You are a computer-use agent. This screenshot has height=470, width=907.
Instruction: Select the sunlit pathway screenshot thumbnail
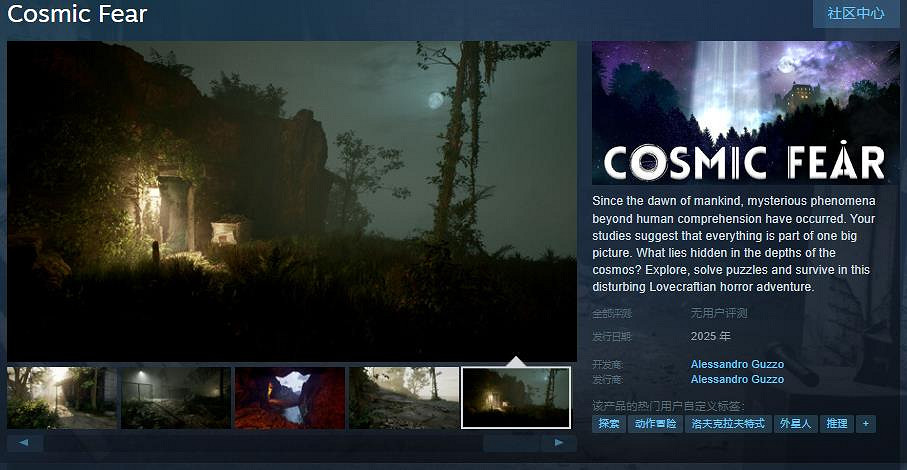pos(61,397)
